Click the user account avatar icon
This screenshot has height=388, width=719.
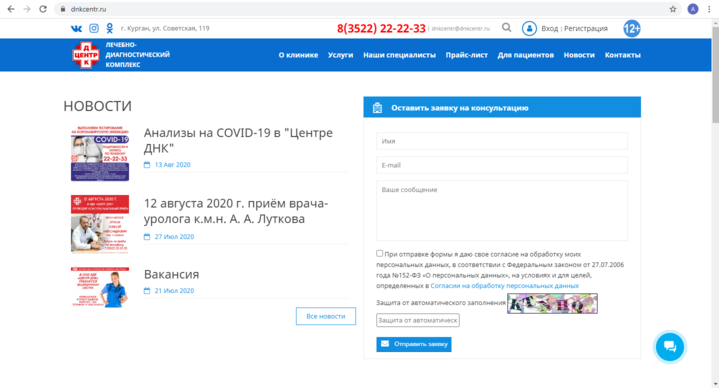[529, 28]
